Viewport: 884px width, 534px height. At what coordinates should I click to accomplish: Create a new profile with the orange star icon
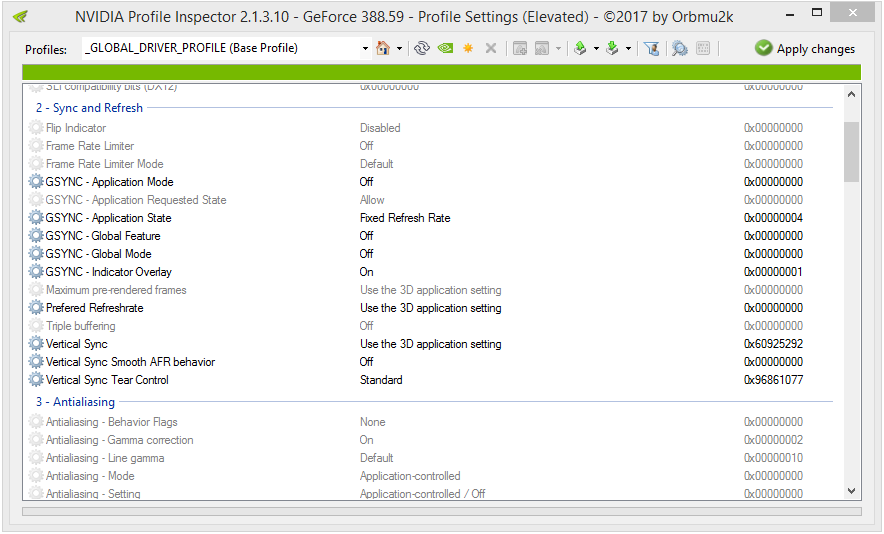(x=468, y=48)
